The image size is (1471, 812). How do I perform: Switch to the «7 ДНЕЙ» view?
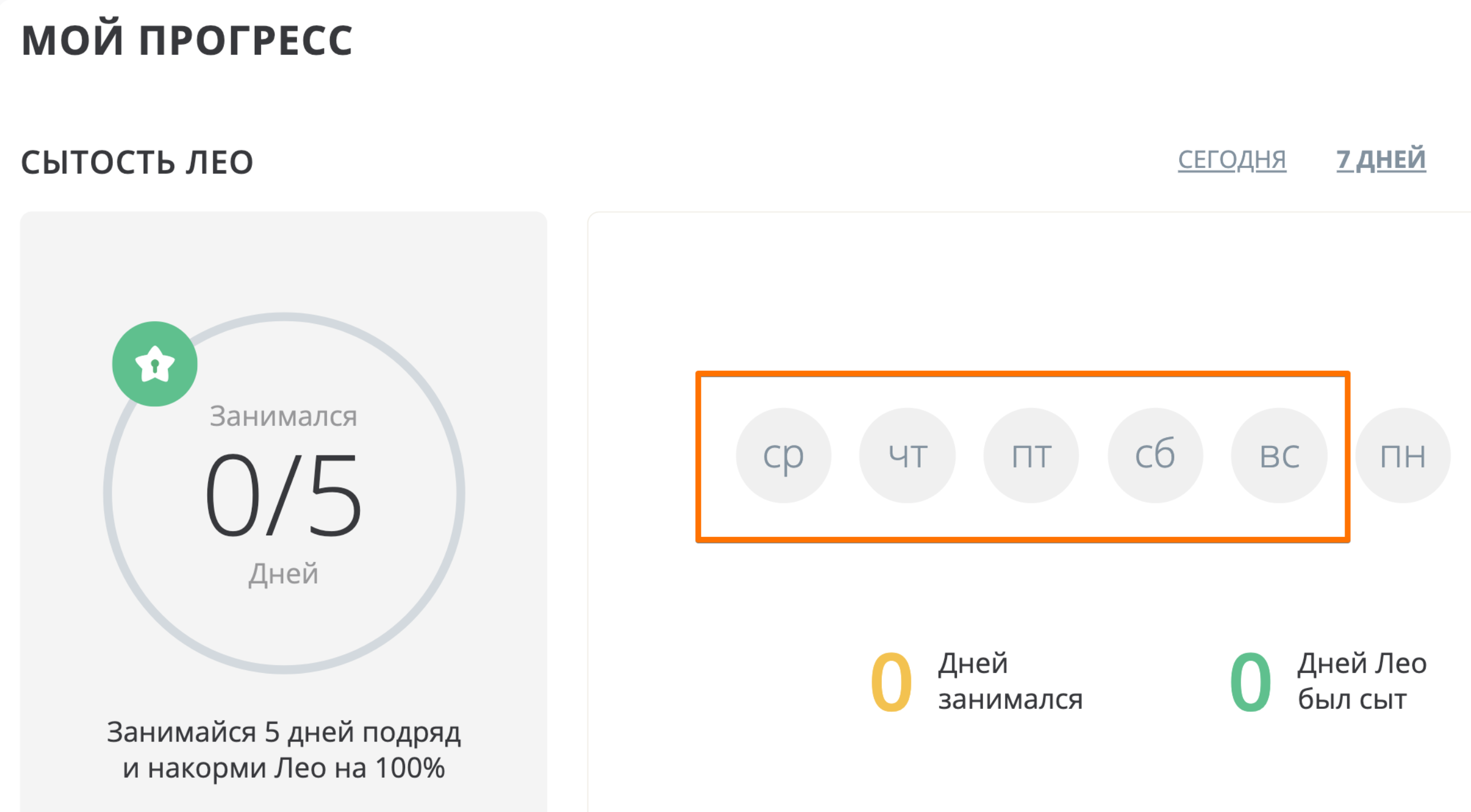pyautogui.click(x=1381, y=160)
